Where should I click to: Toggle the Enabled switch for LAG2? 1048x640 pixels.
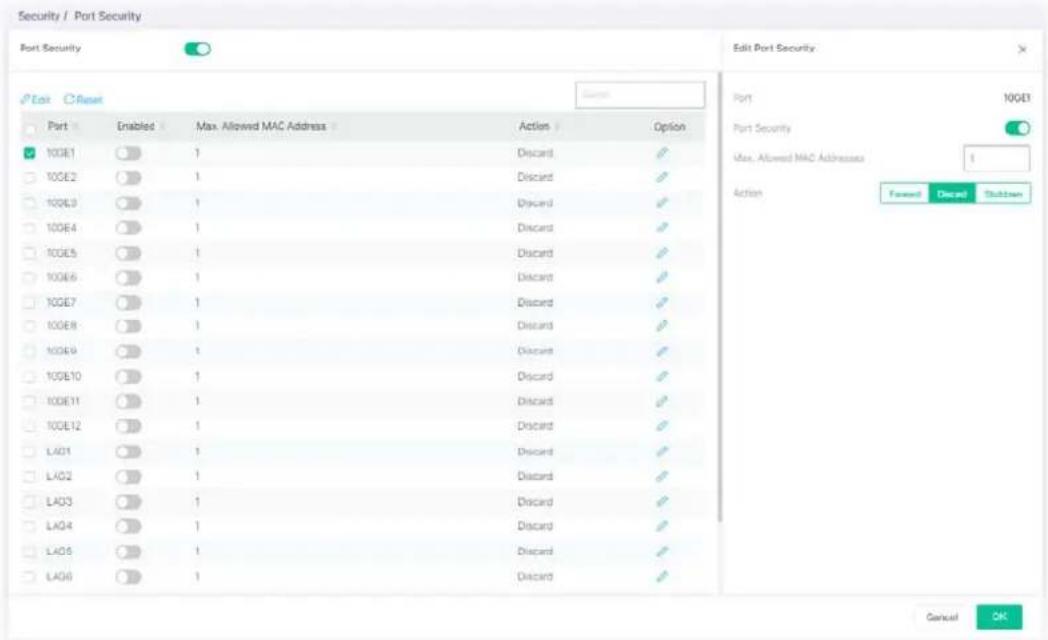click(128, 477)
